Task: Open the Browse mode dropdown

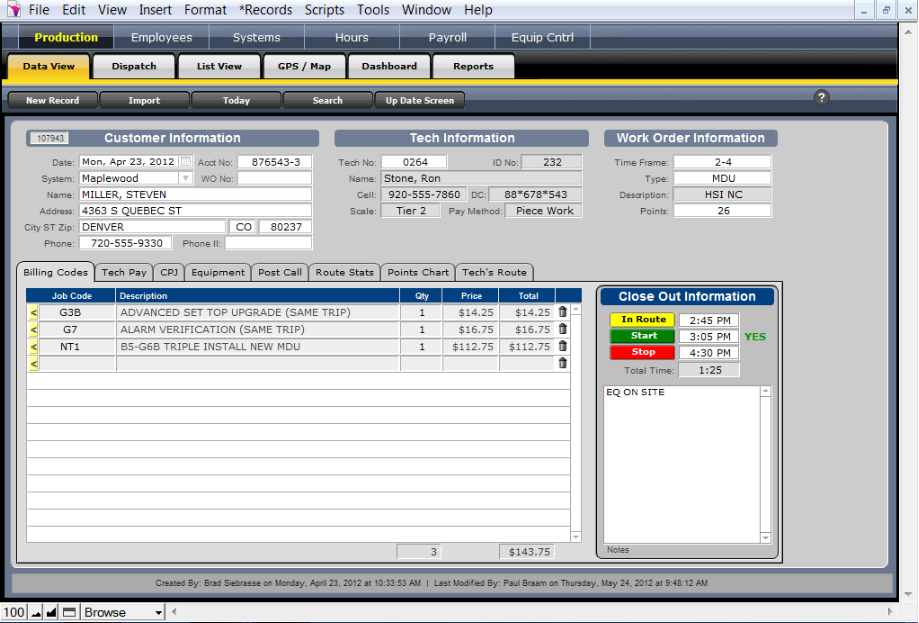Action: click(x=123, y=612)
